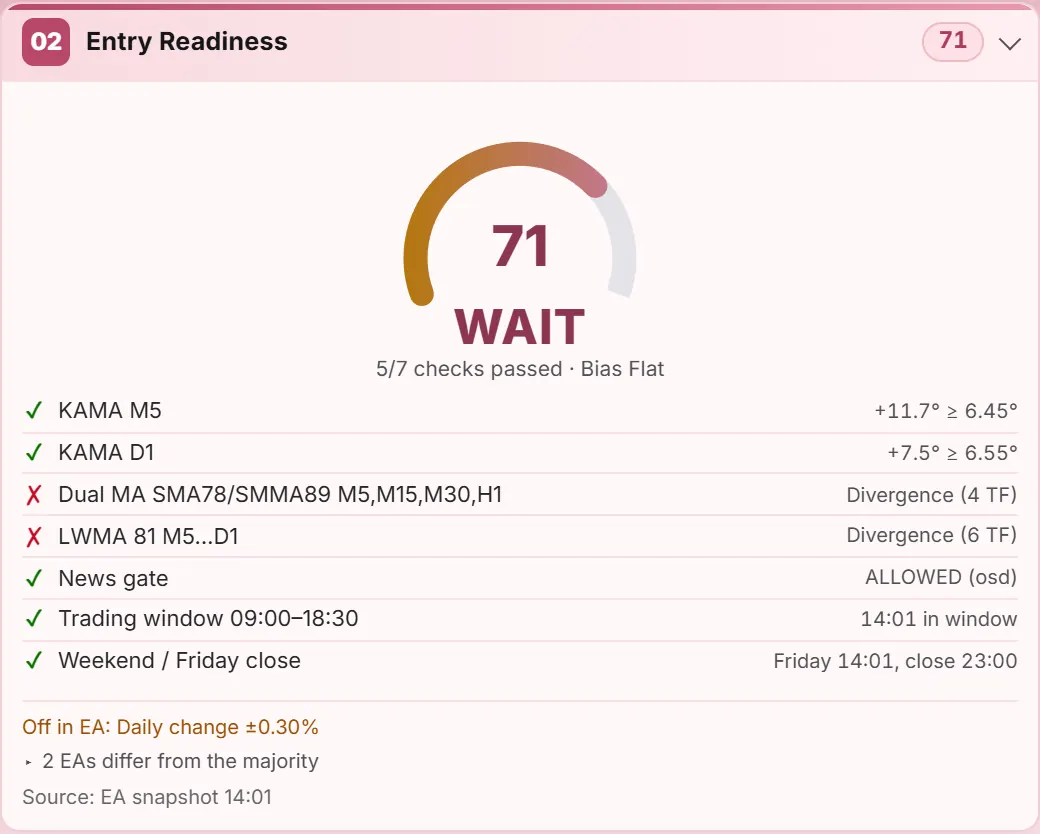
Task: Click the 5/7 checks passed summary
Action: (520, 369)
